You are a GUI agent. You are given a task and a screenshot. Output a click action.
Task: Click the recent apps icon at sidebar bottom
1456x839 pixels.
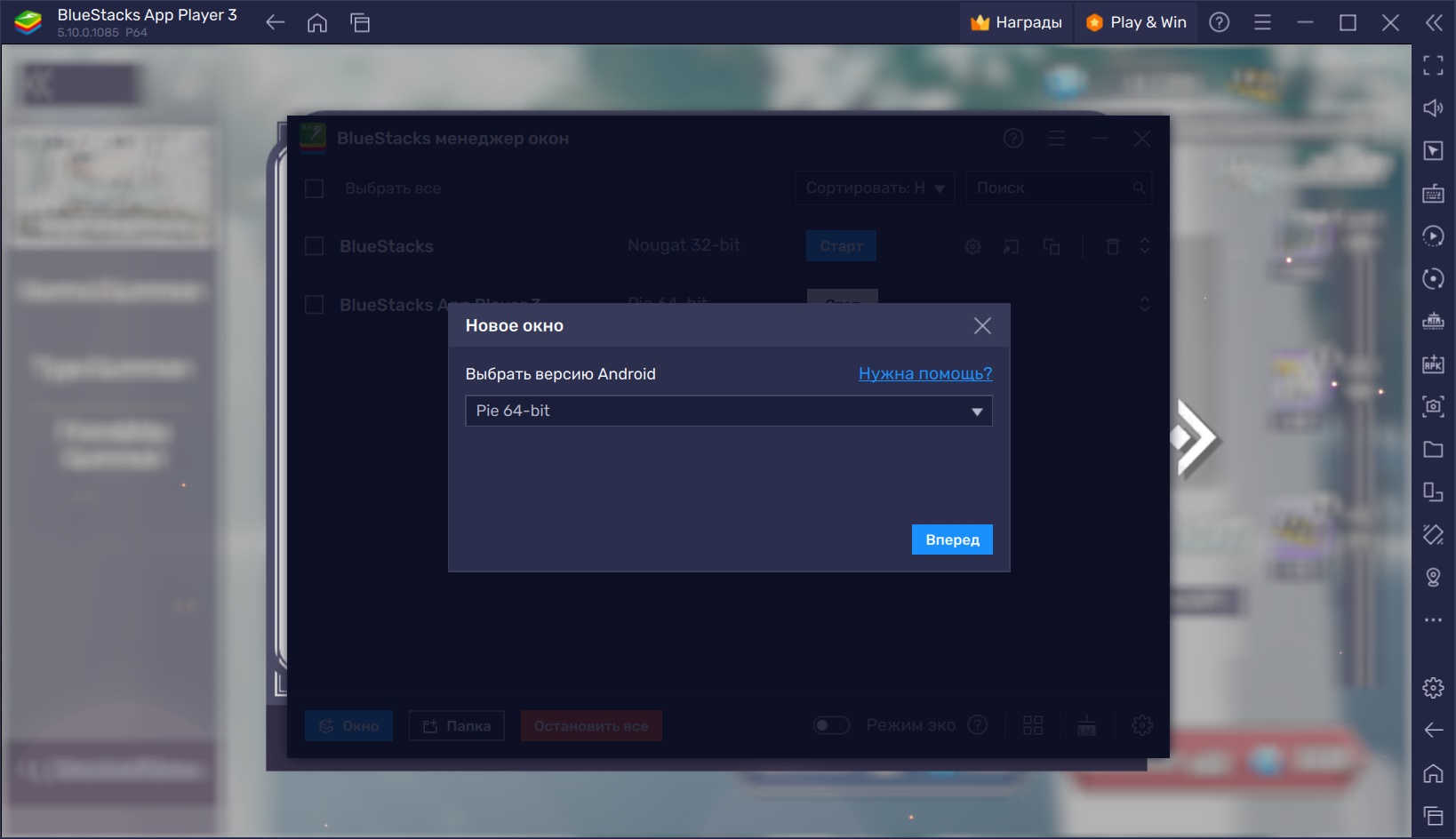1433,815
